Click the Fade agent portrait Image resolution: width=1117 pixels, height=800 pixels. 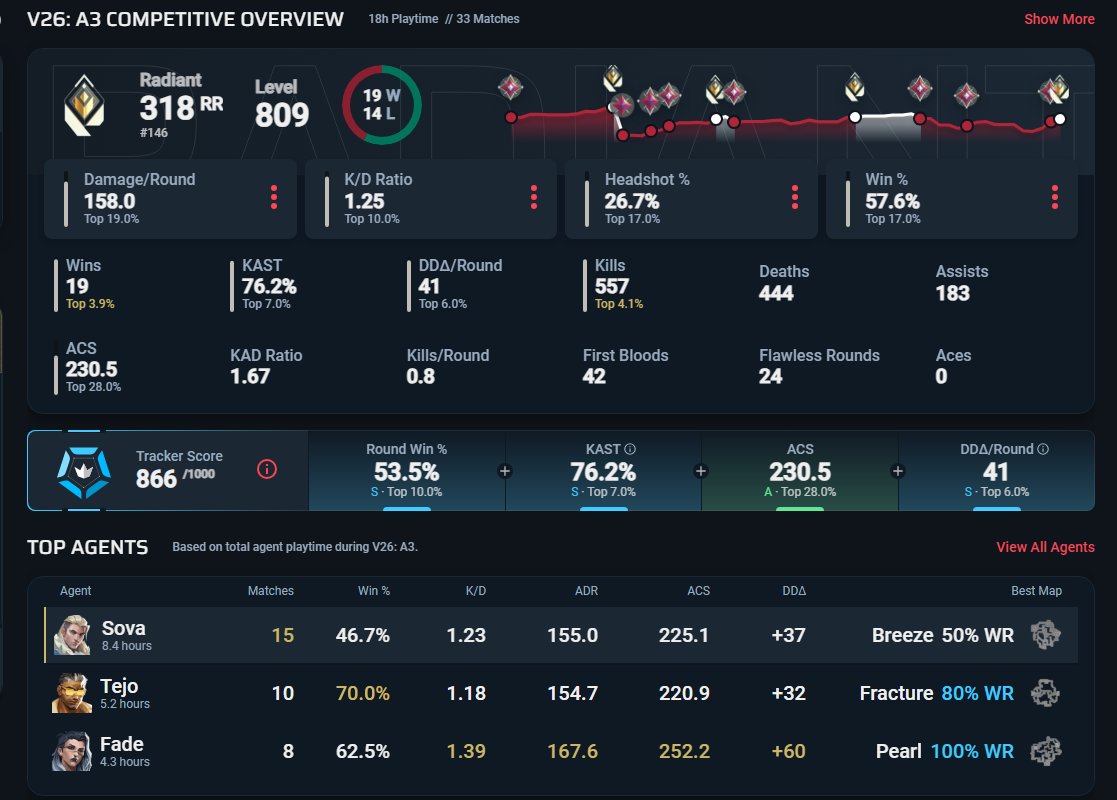[x=72, y=751]
